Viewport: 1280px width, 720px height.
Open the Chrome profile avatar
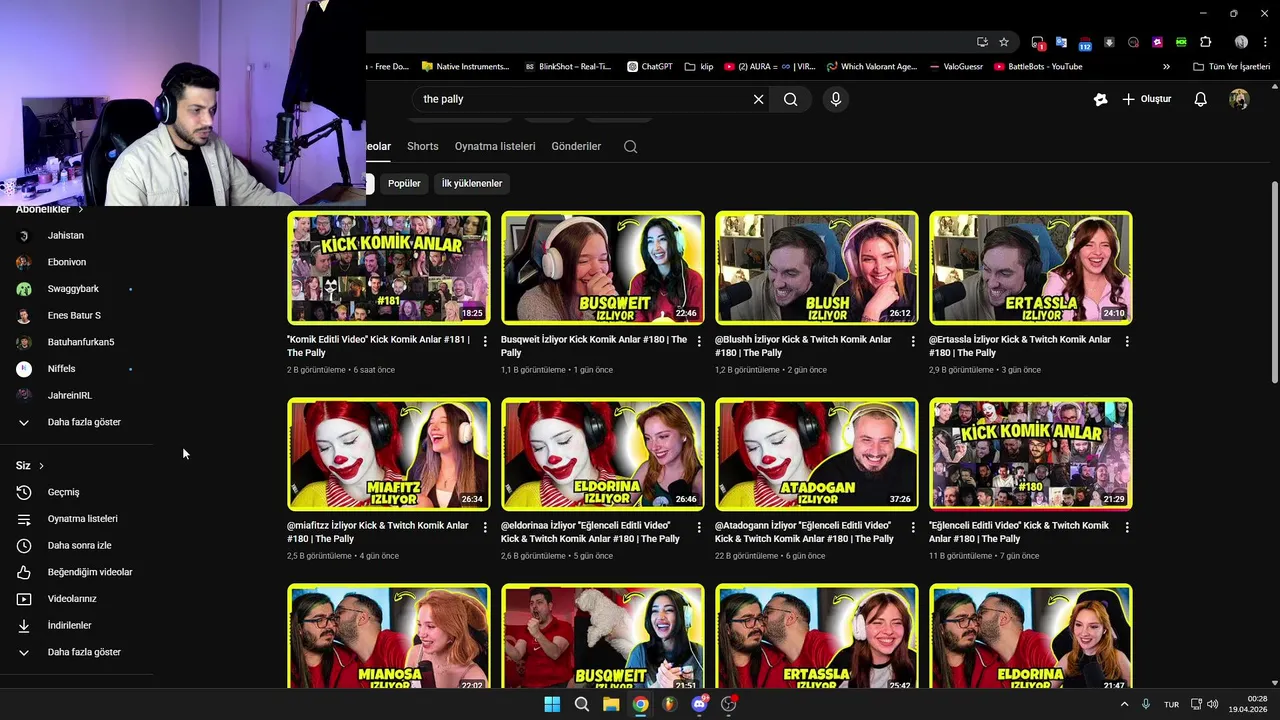coord(1241,42)
